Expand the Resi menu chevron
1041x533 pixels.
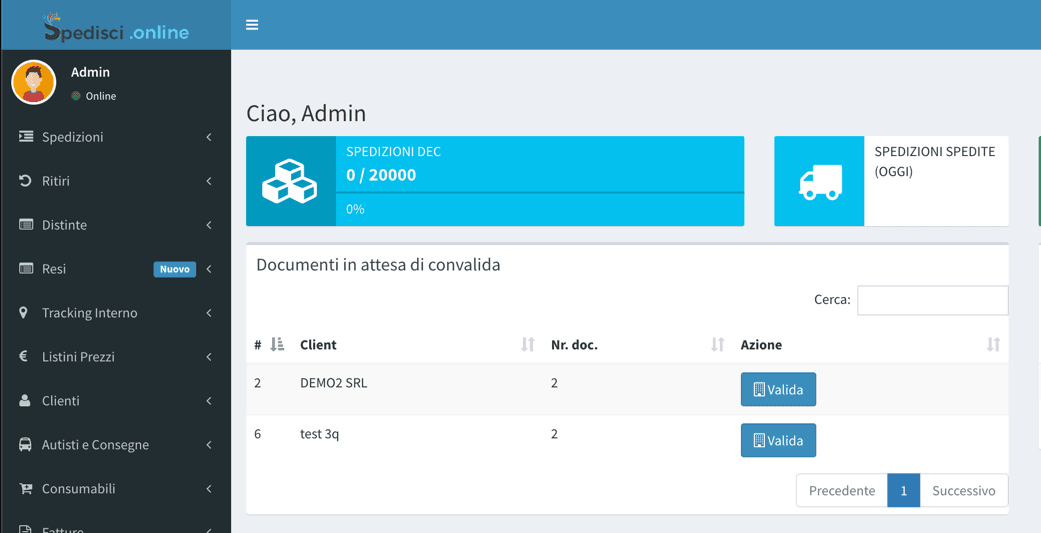[x=208, y=269]
